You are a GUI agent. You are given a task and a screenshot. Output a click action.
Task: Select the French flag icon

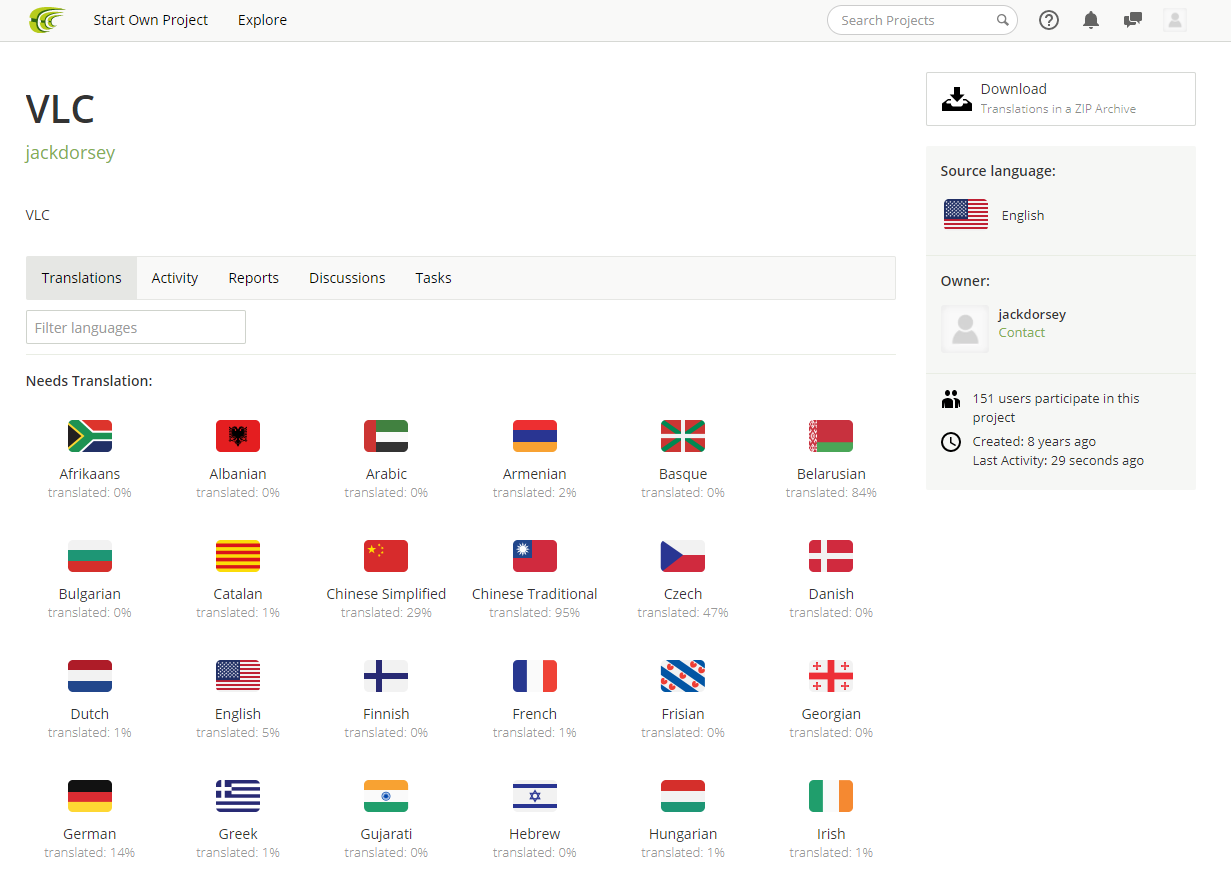(535, 676)
